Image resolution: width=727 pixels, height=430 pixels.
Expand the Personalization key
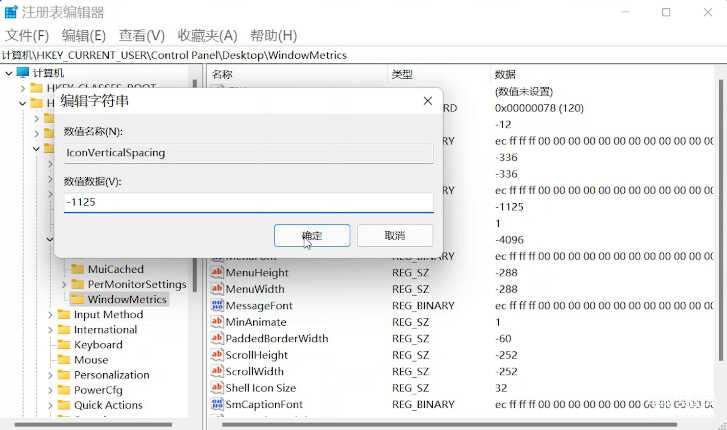[x=50, y=375]
